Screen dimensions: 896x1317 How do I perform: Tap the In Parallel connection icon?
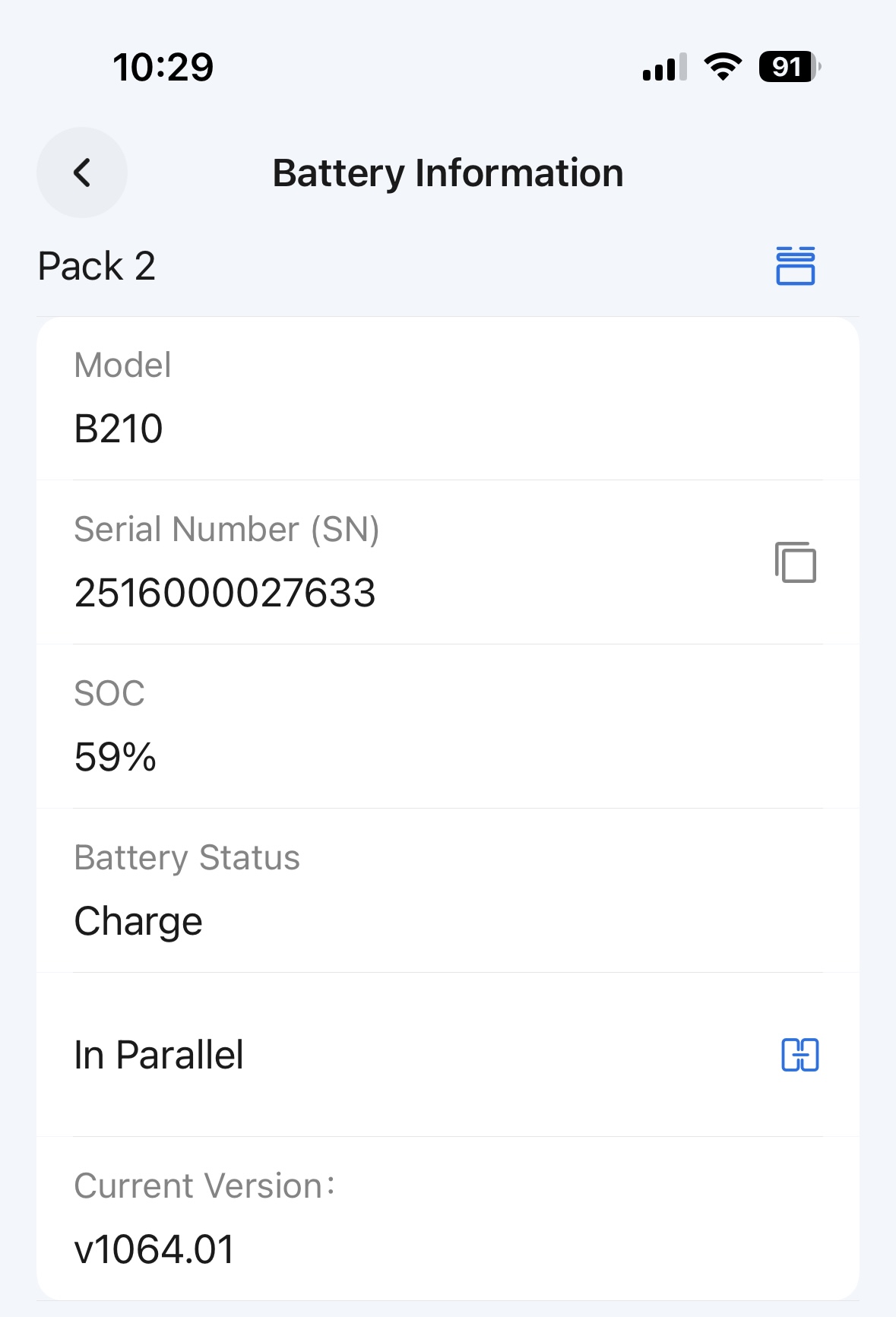point(799,1055)
